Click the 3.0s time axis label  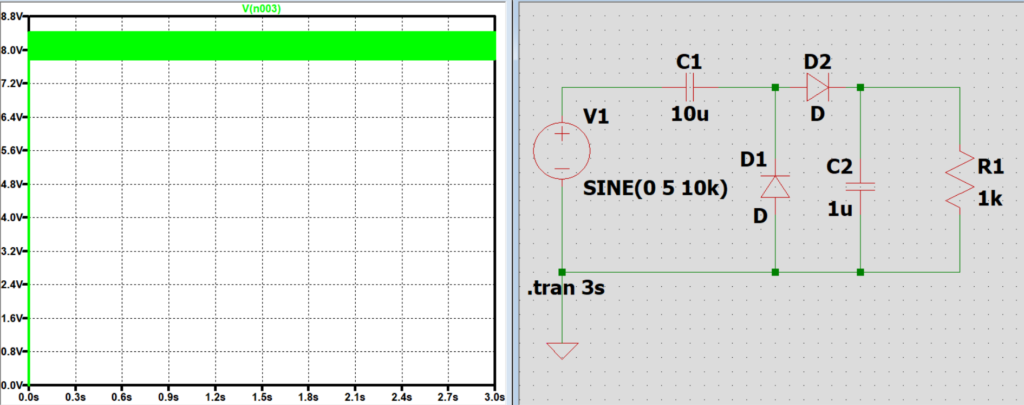pyautogui.click(x=494, y=397)
